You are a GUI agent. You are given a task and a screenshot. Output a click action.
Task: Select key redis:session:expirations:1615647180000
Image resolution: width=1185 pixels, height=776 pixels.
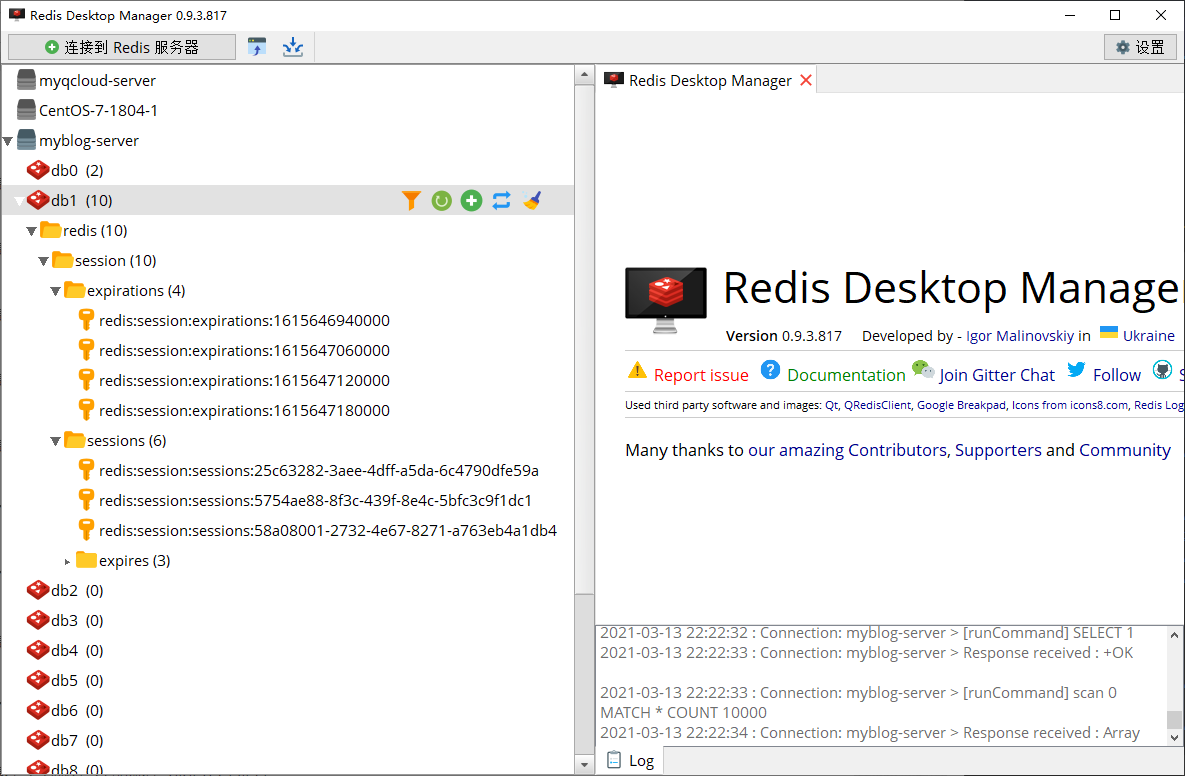[244, 410]
